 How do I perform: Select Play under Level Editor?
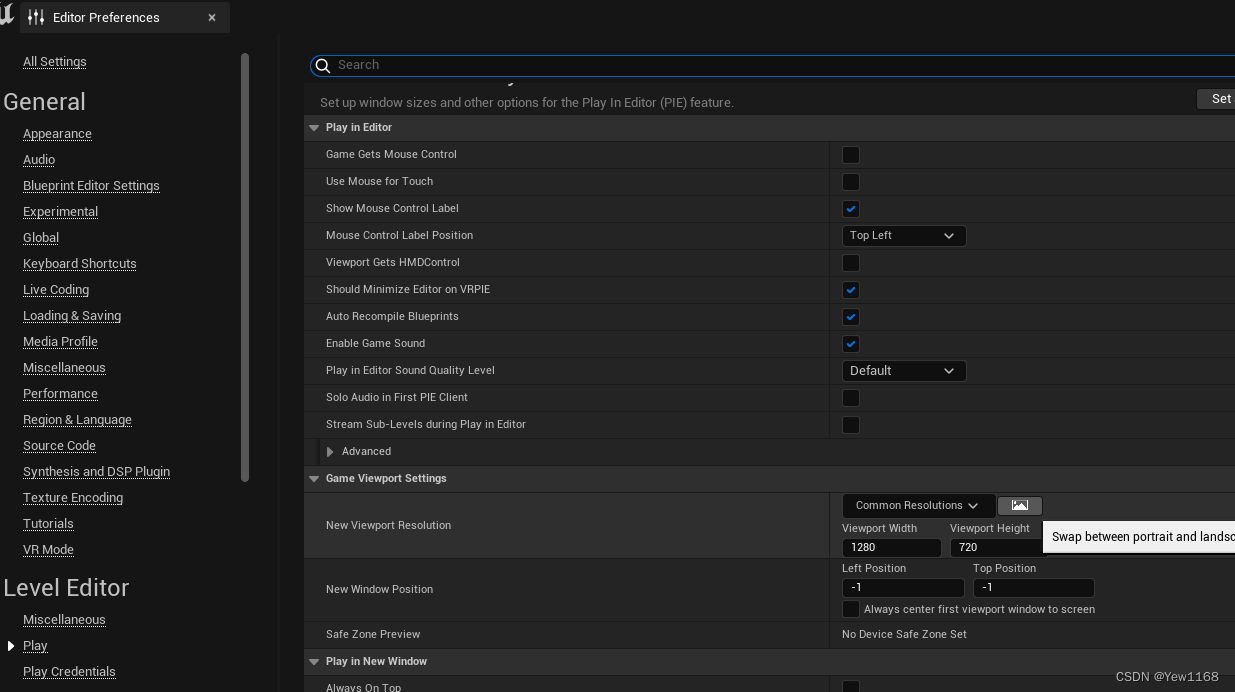(35, 646)
